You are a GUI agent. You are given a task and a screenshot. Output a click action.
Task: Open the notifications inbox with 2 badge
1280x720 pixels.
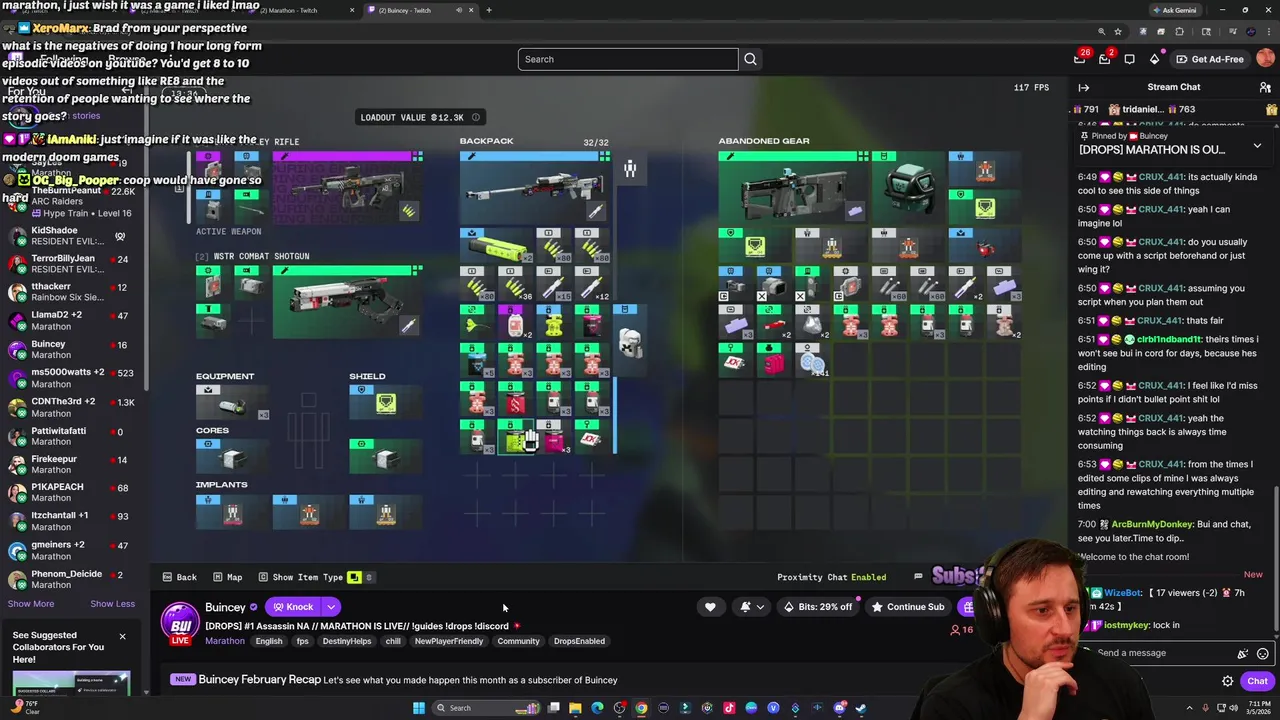pyautogui.click(x=1105, y=59)
